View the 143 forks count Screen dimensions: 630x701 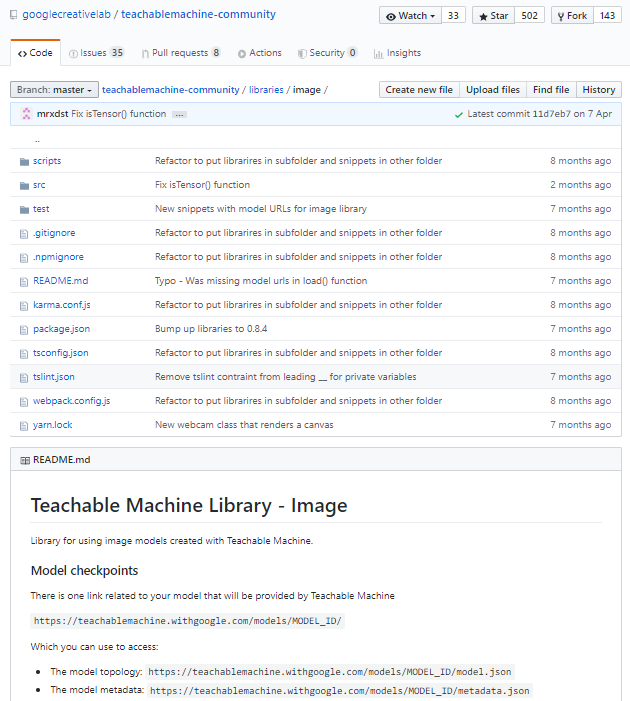(x=607, y=16)
